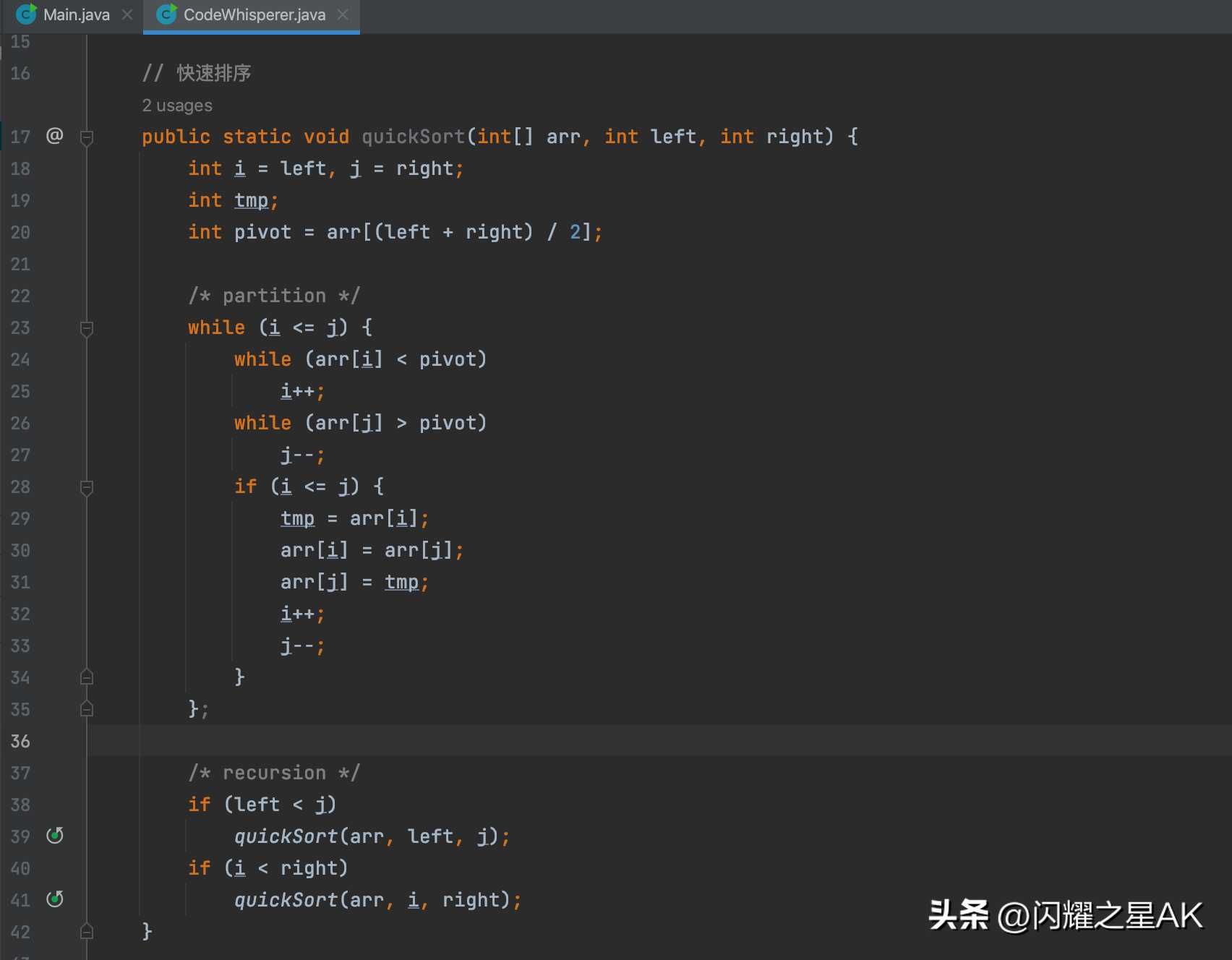The width and height of the screenshot is (1232, 960).
Task: Click line number 36 in the gutter
Action: (x=20, y=741)
